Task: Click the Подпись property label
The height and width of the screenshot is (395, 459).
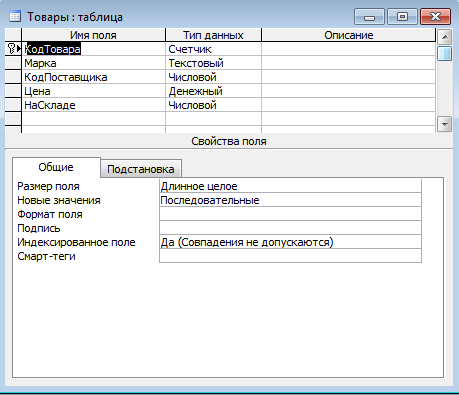Action: 39,228
